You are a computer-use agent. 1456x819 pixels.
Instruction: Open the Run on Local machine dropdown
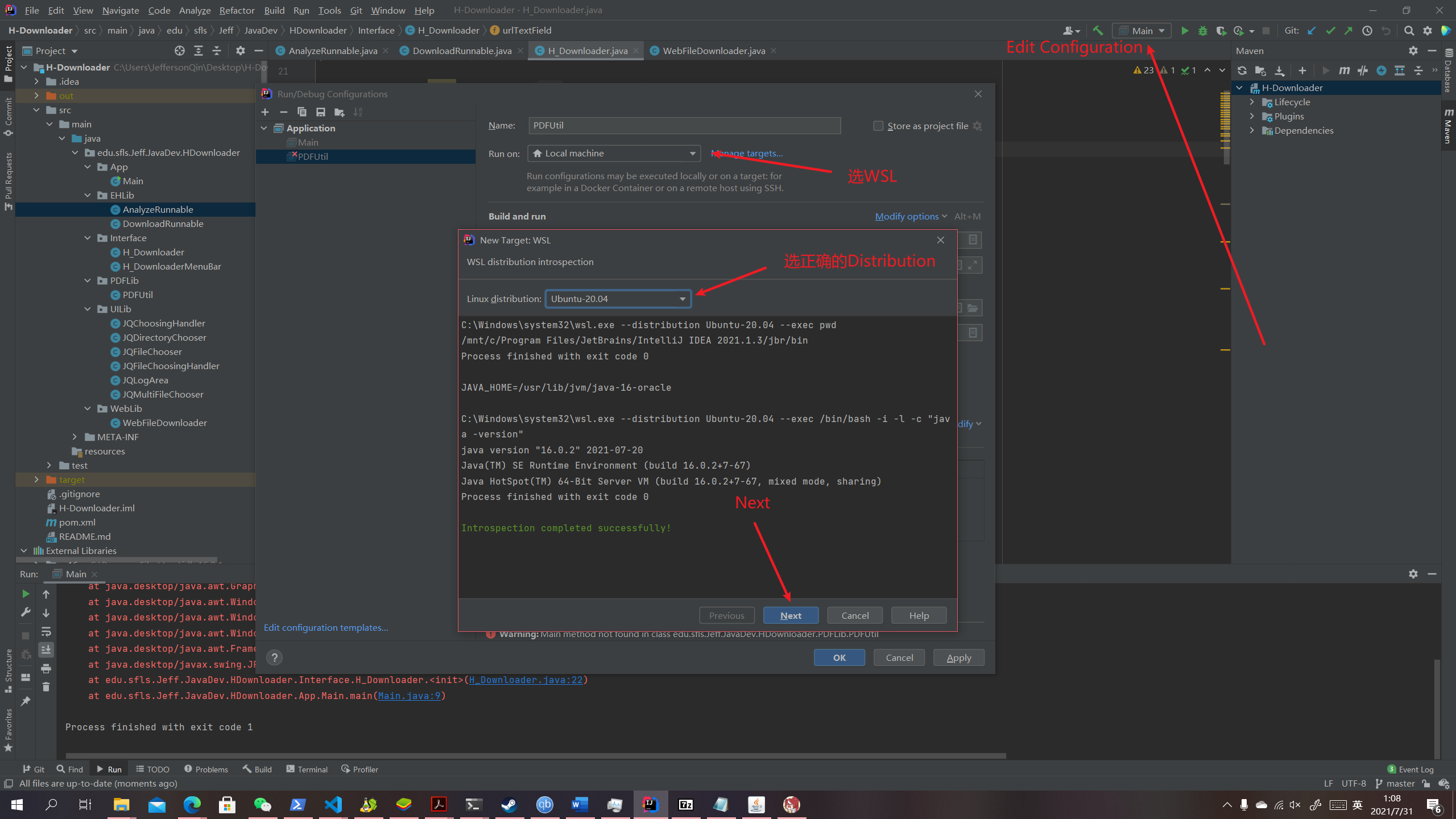(x=614, y=153)
